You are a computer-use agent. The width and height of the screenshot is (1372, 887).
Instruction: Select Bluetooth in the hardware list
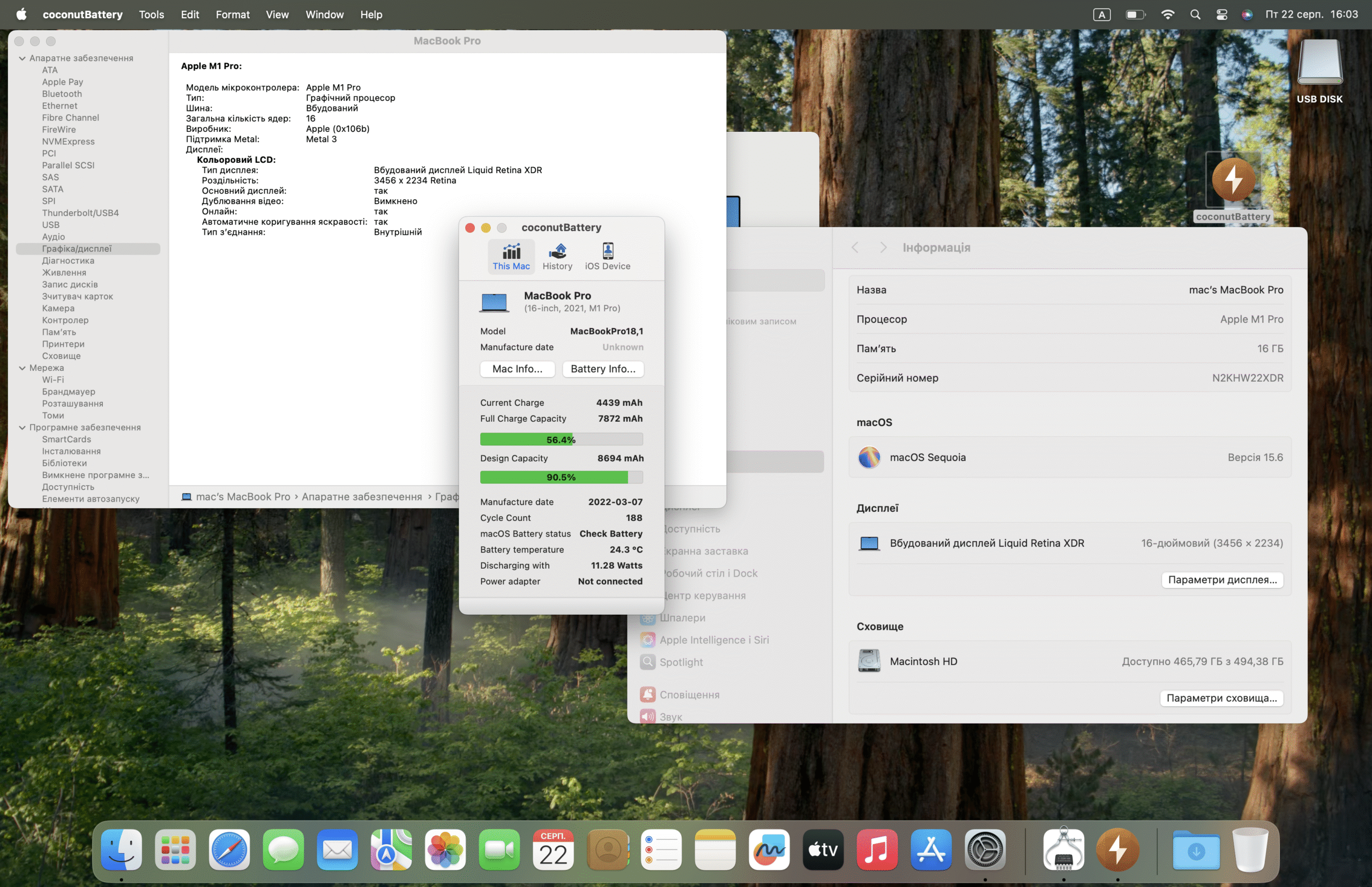tap(62, 94)
